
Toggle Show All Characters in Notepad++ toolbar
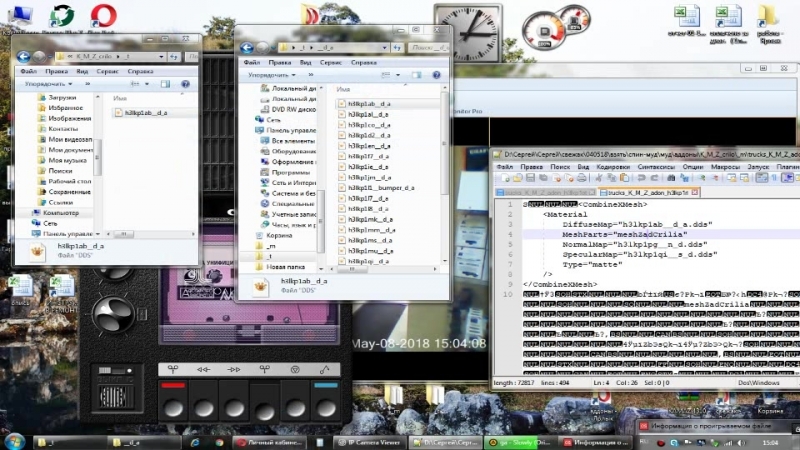(x=774, y=178)
